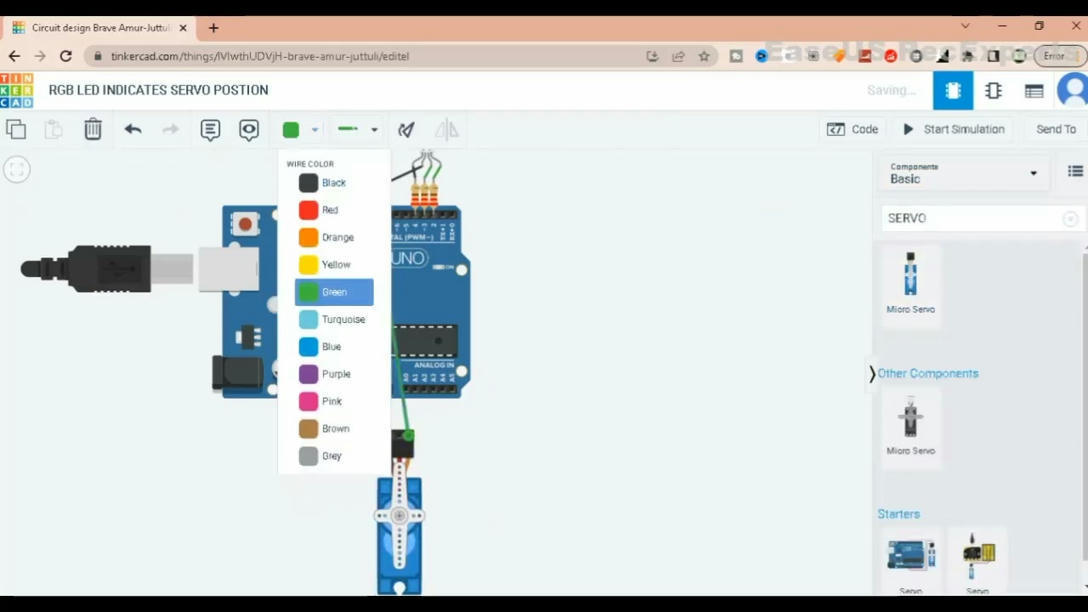Start the simulation
Viewport: 1088px width, 612px height.
click(954, 129)
